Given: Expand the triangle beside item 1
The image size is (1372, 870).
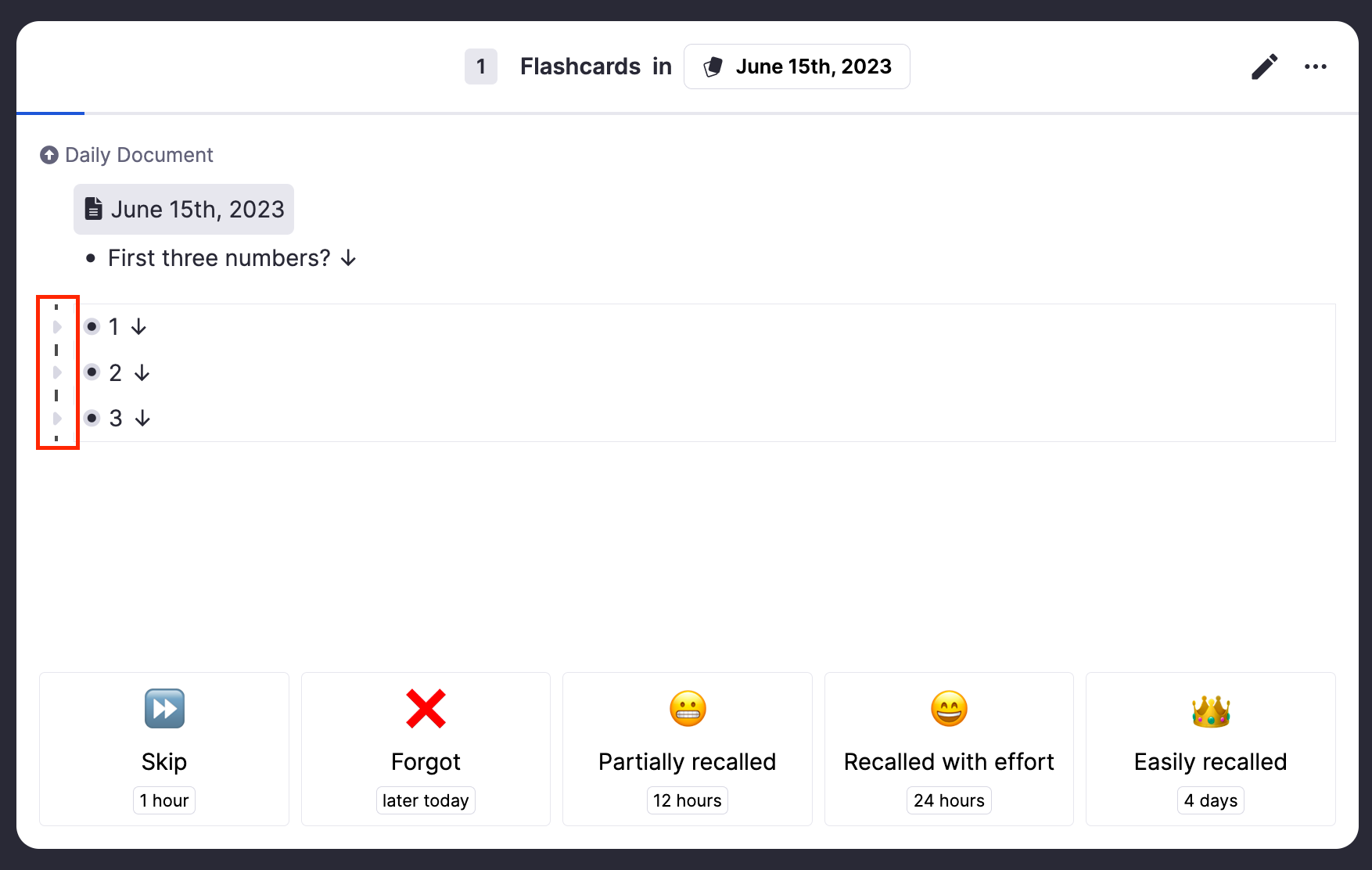Looking at the screenshot, I should click(57, 326).
